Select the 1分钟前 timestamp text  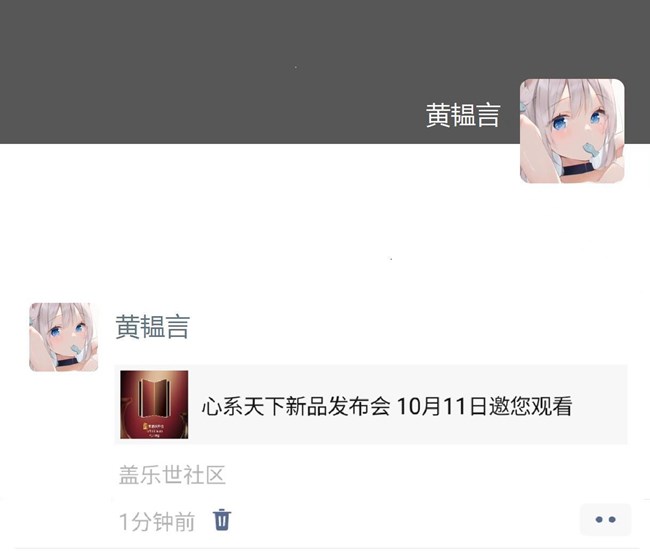157,521
